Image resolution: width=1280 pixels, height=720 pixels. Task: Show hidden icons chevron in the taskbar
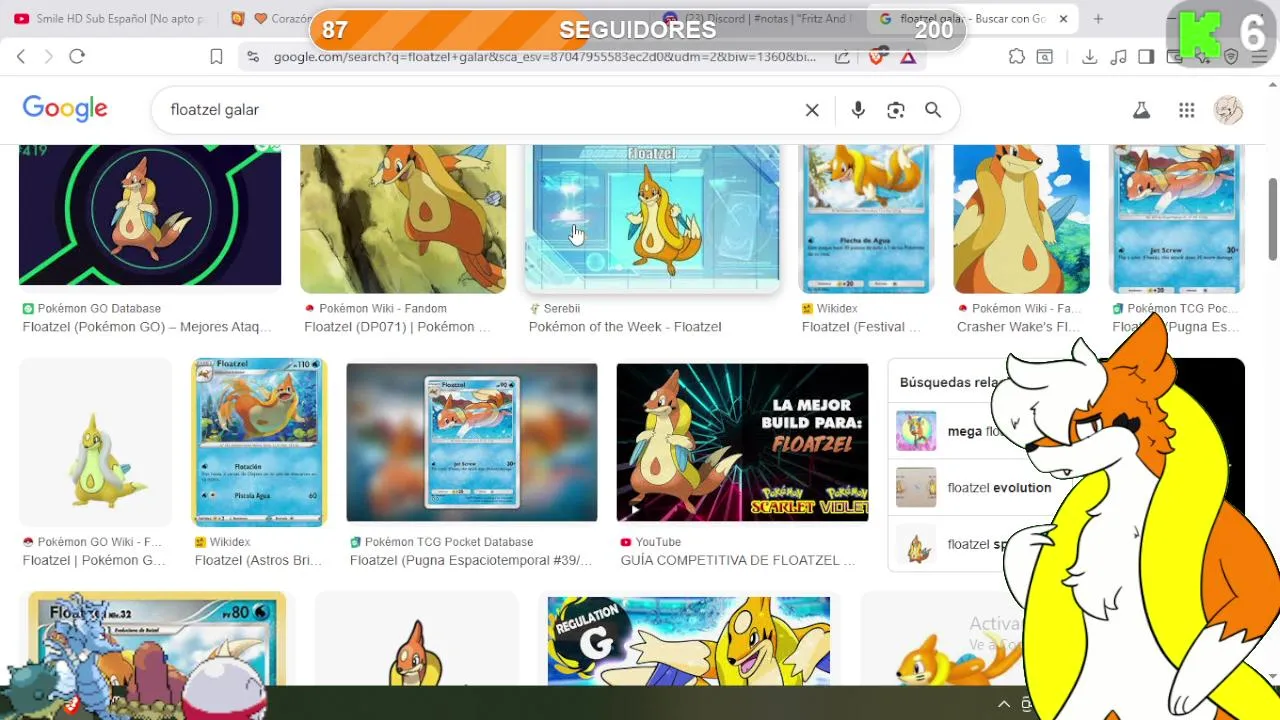click(1004, 704)
